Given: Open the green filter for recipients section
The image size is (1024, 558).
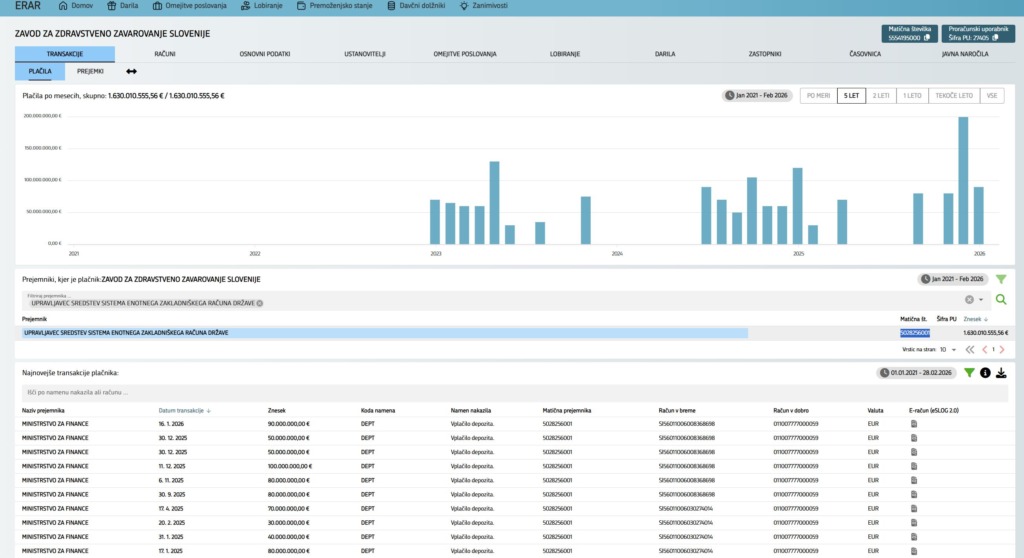Looking at the screenshot, I should tap(1001, 278).
